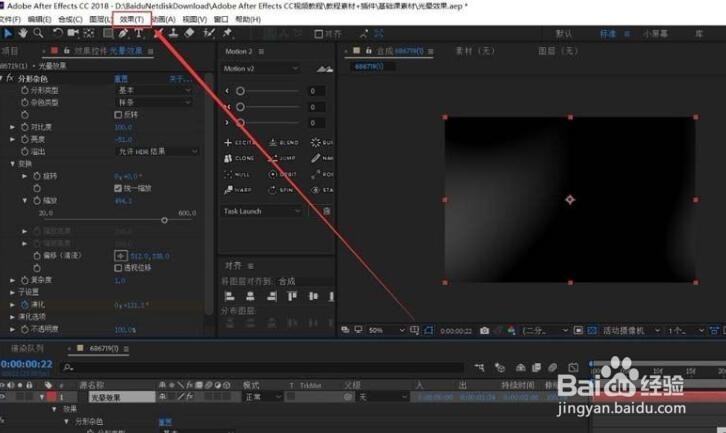Screen dimensions: 726x433
Task: Collapse the 变换 transform group
Action: (13, 163)
